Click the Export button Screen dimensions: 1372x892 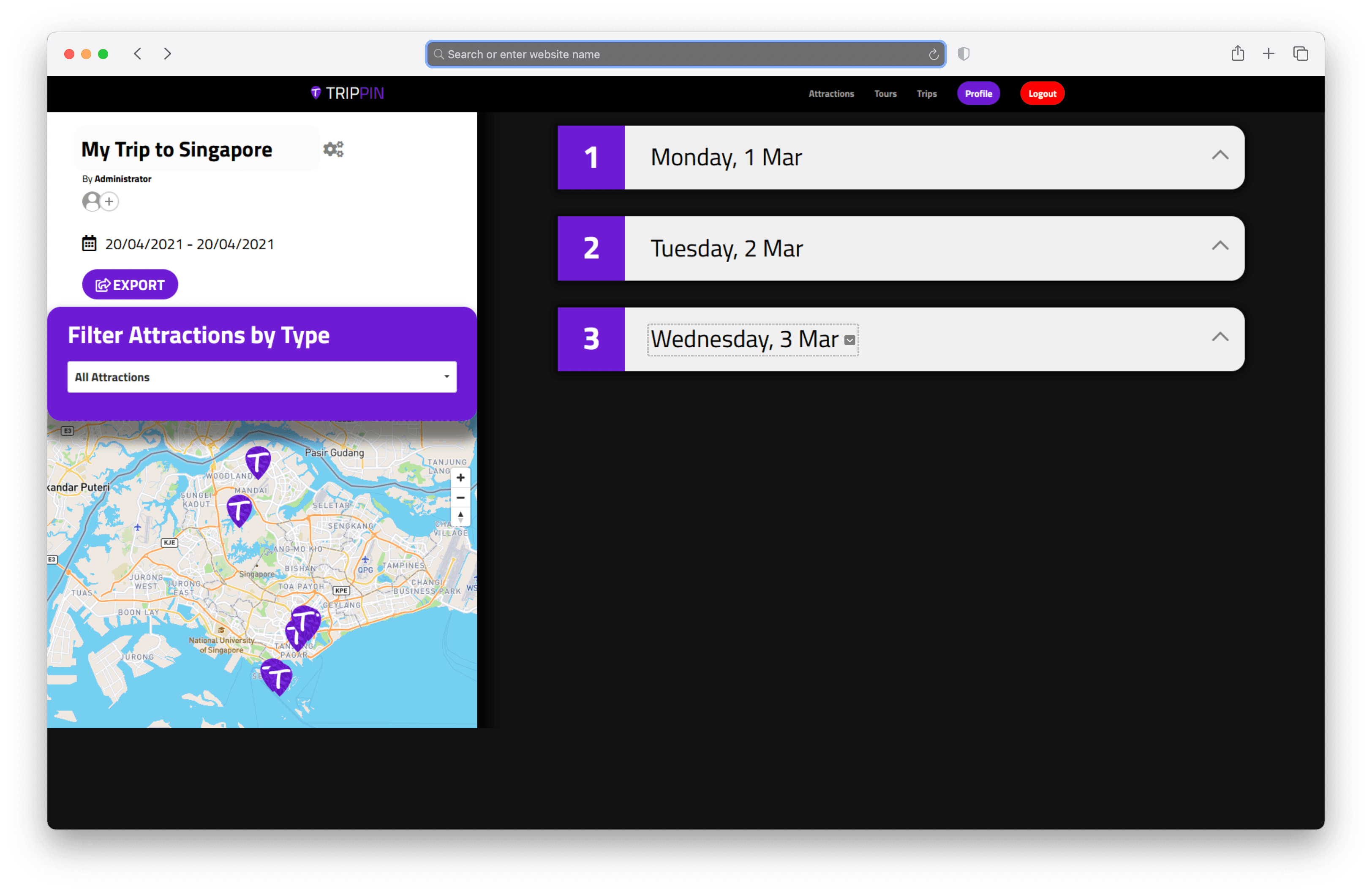pyautogui.click(x=130, y=285)
